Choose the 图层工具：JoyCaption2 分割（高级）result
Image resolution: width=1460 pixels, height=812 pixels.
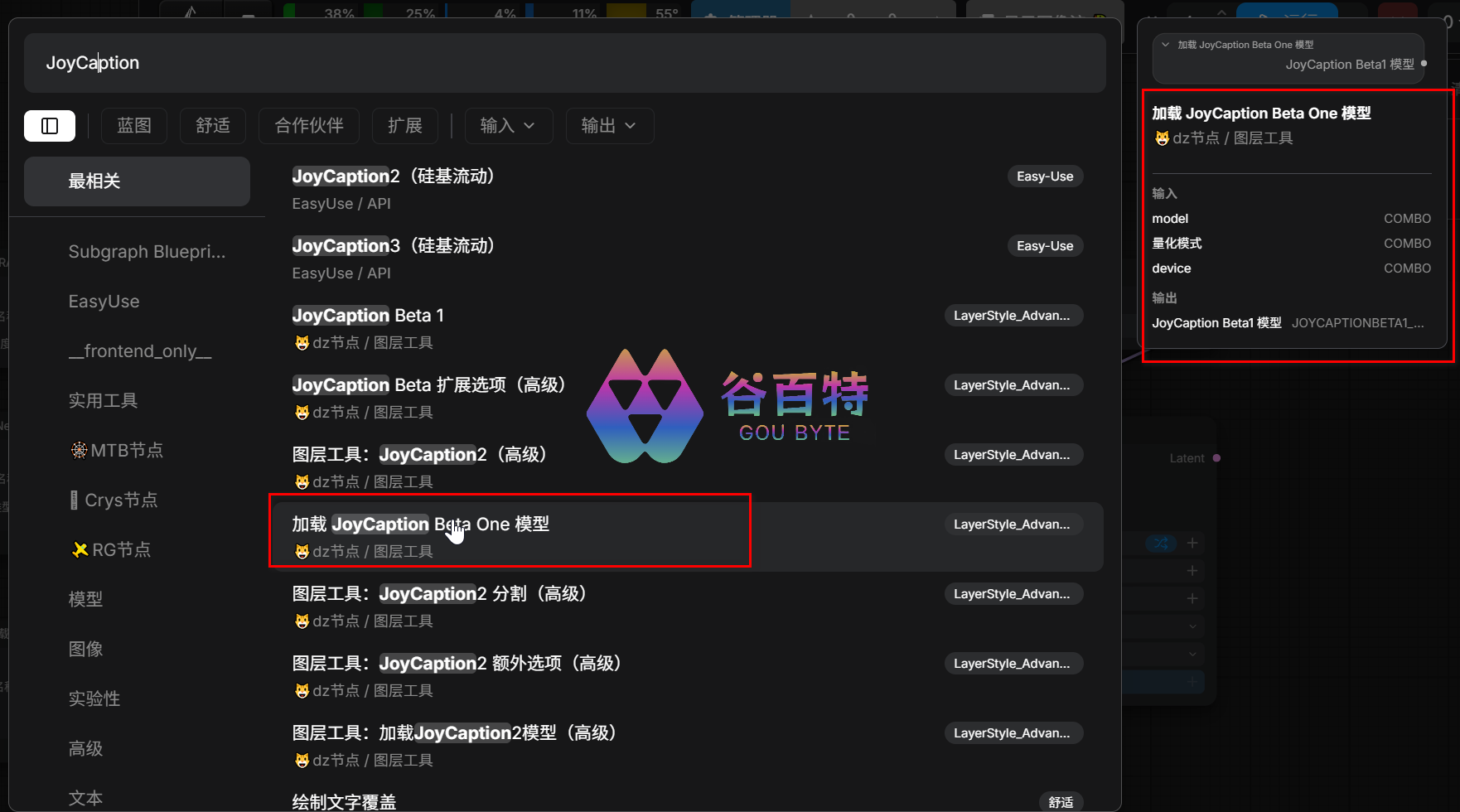[x=688, y=607]
